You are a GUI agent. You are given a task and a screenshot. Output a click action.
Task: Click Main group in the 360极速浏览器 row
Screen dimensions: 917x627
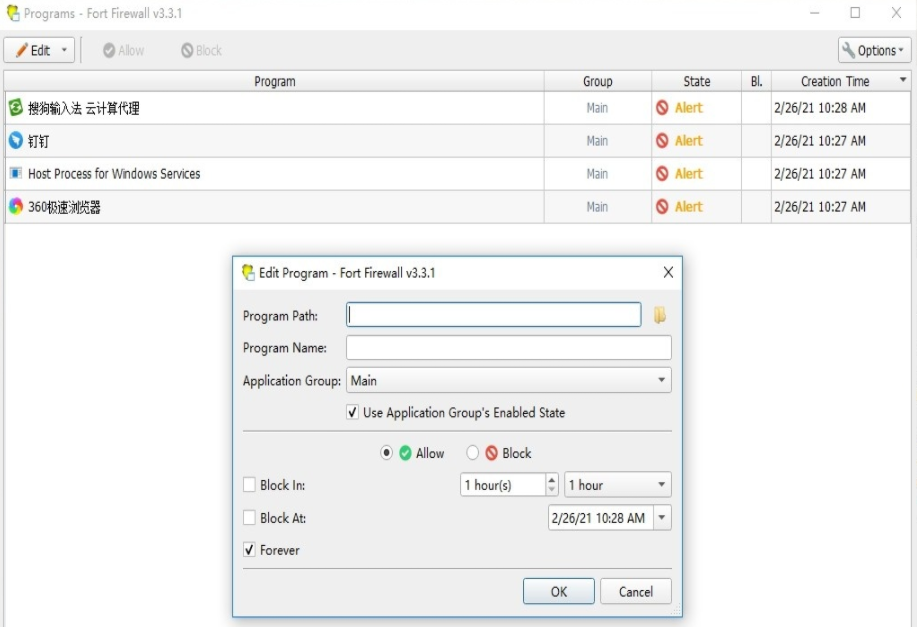click(x=597, y=206)
